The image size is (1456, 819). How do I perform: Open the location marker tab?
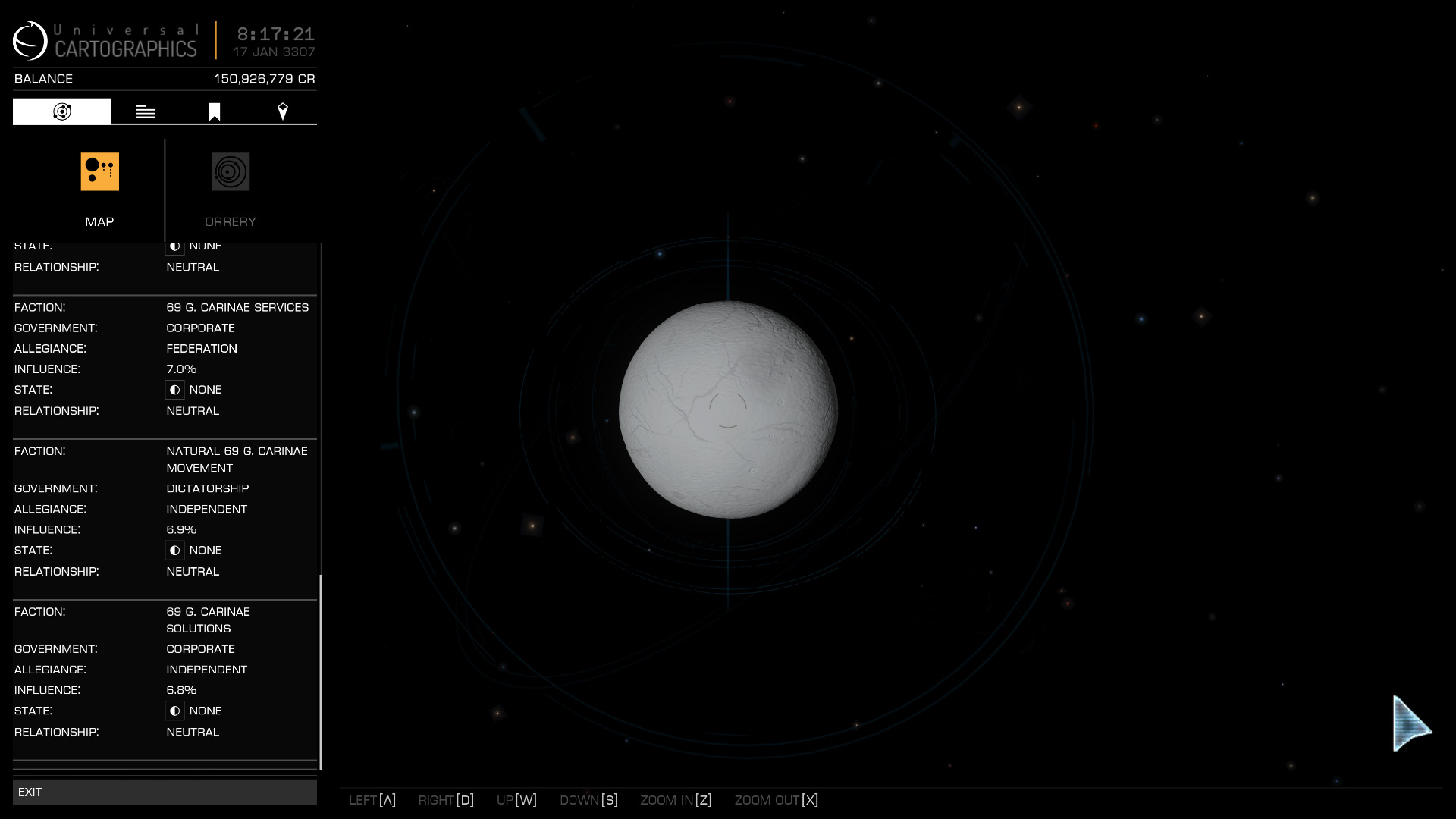coord(283,112)
